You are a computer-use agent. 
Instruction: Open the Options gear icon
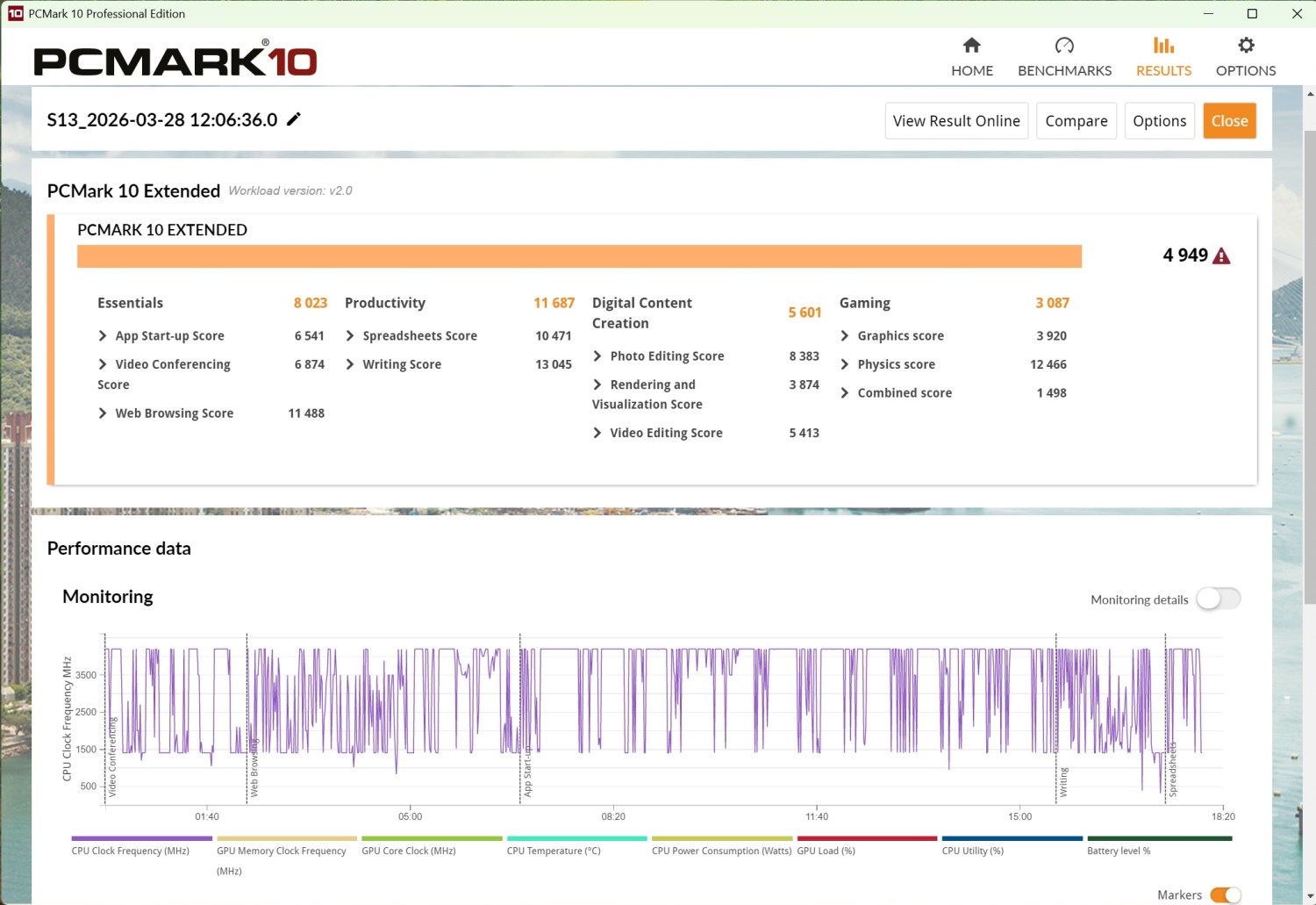pos(1246,46)
